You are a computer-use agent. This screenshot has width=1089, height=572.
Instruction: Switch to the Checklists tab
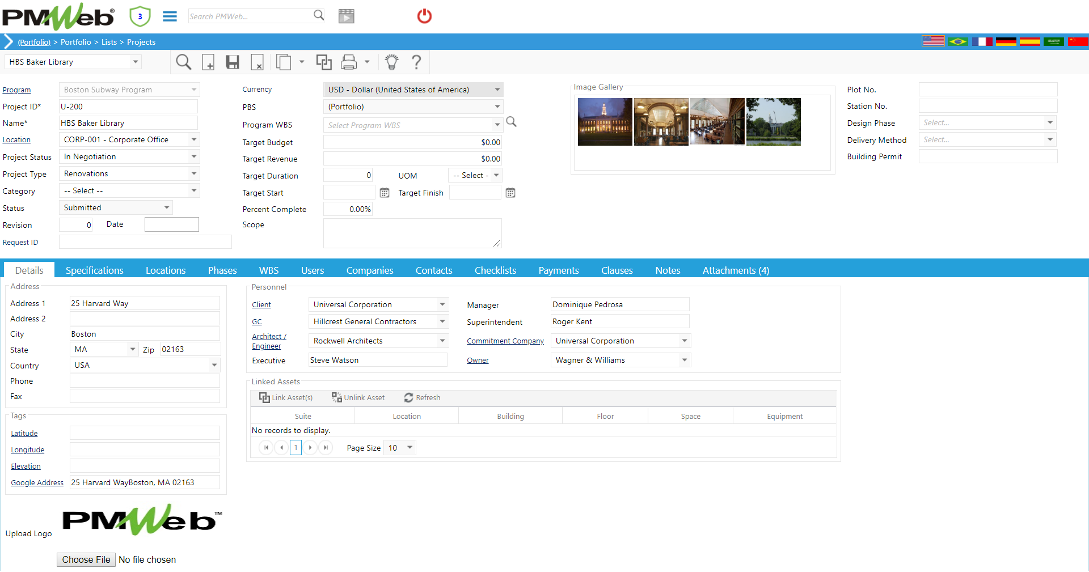tap(495, 271)
